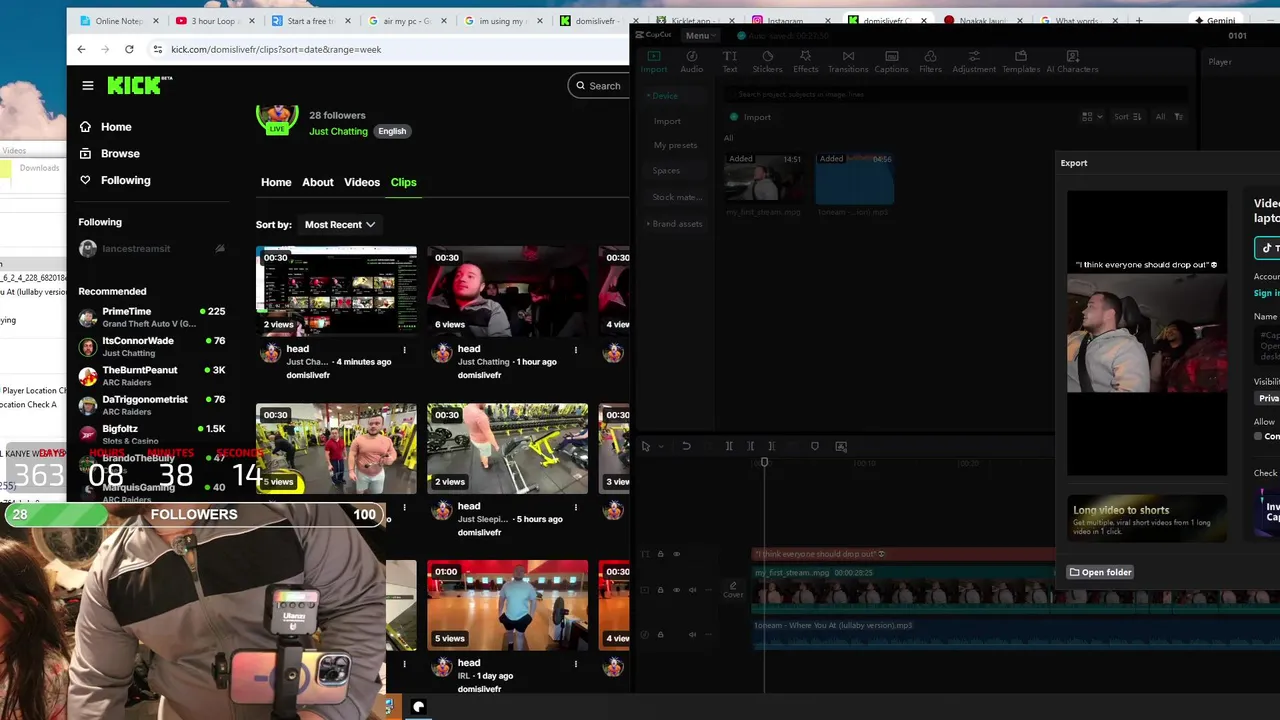Switch to the channel Videos tab
This screenshot has width=1280, height=720.
[362, 182]
